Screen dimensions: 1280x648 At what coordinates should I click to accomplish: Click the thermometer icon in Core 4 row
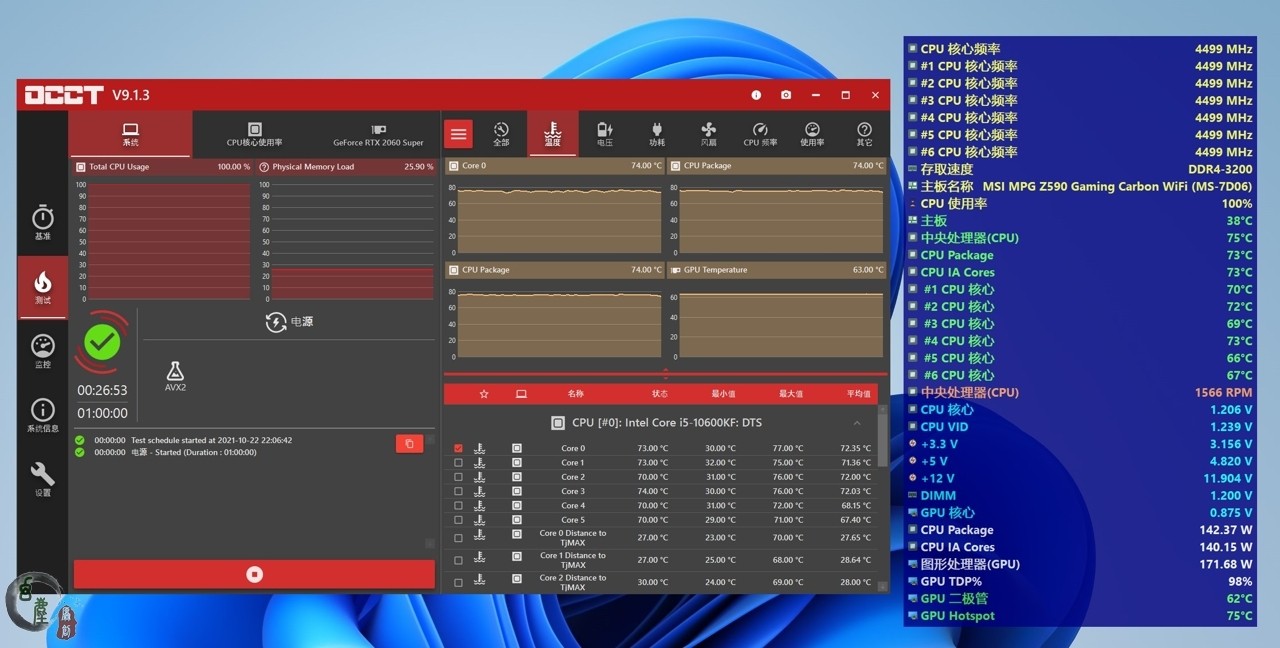pyautogui.click(x=480, y=506)
